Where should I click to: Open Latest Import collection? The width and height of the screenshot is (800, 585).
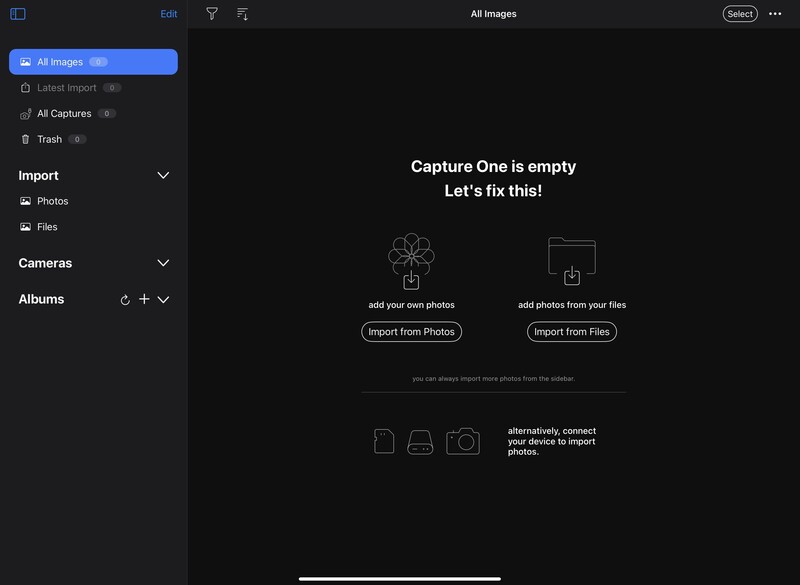coord(93,88)
